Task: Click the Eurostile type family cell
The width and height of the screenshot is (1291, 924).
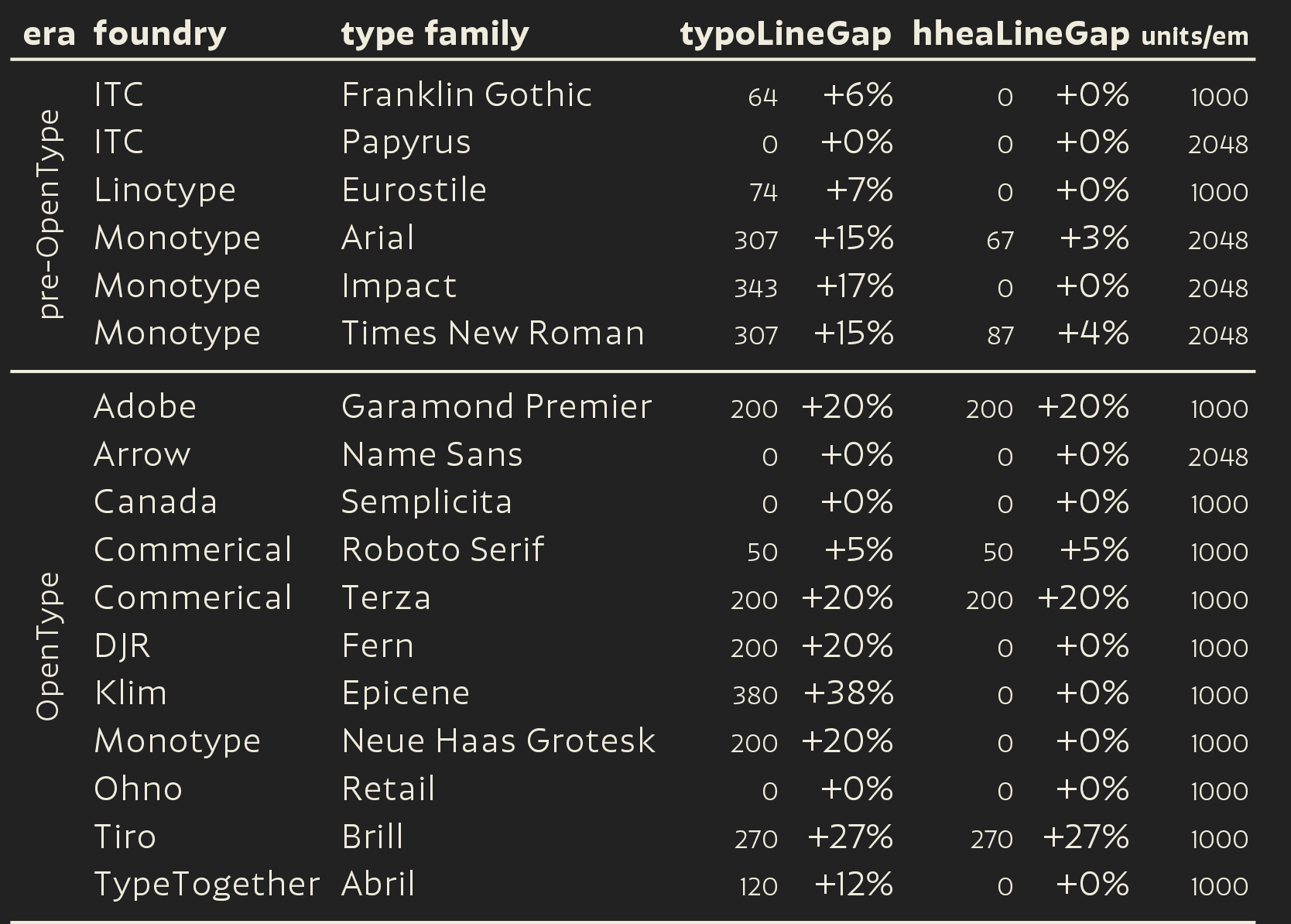Action: tap(414, 190)
